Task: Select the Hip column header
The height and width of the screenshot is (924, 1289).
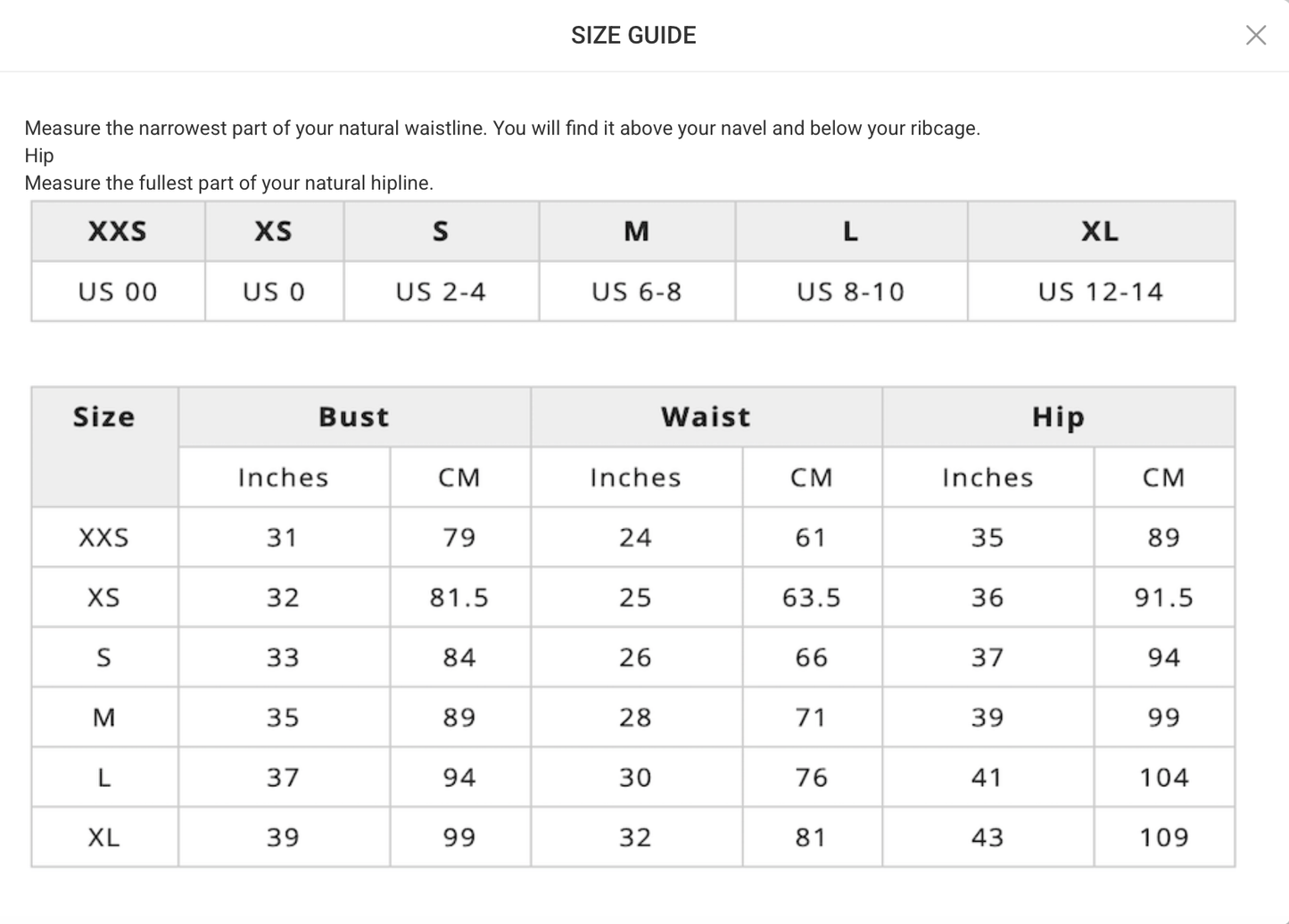Action: click(x=1058, y=417)
